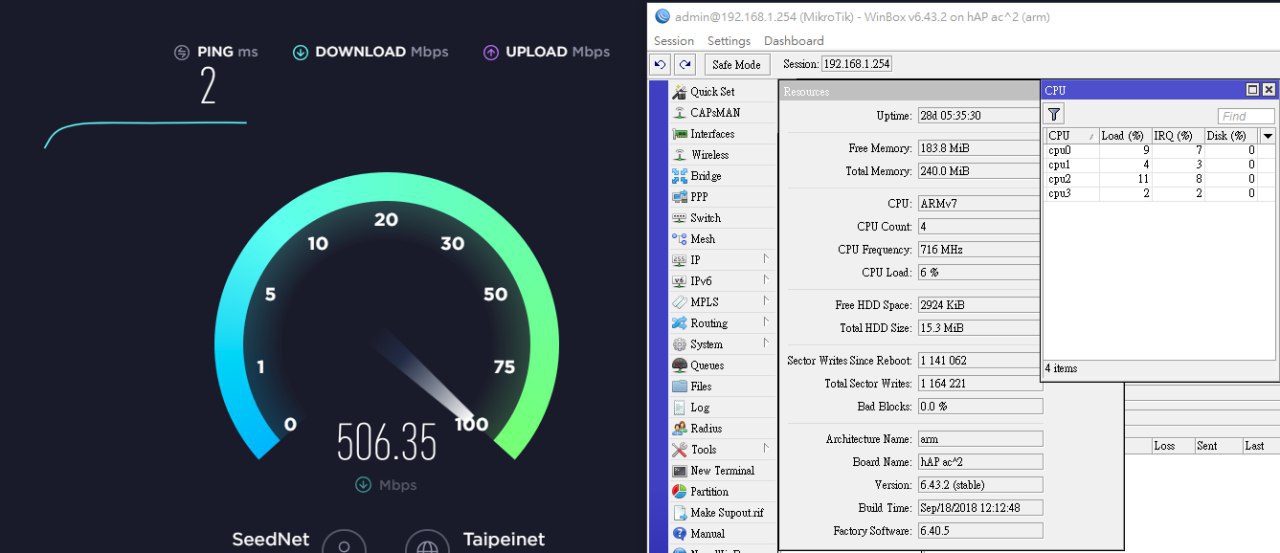The width and height of the screenshot is (1280, 553).
Task: Open the Dashboard menu
Action: [x=793, y=41]
